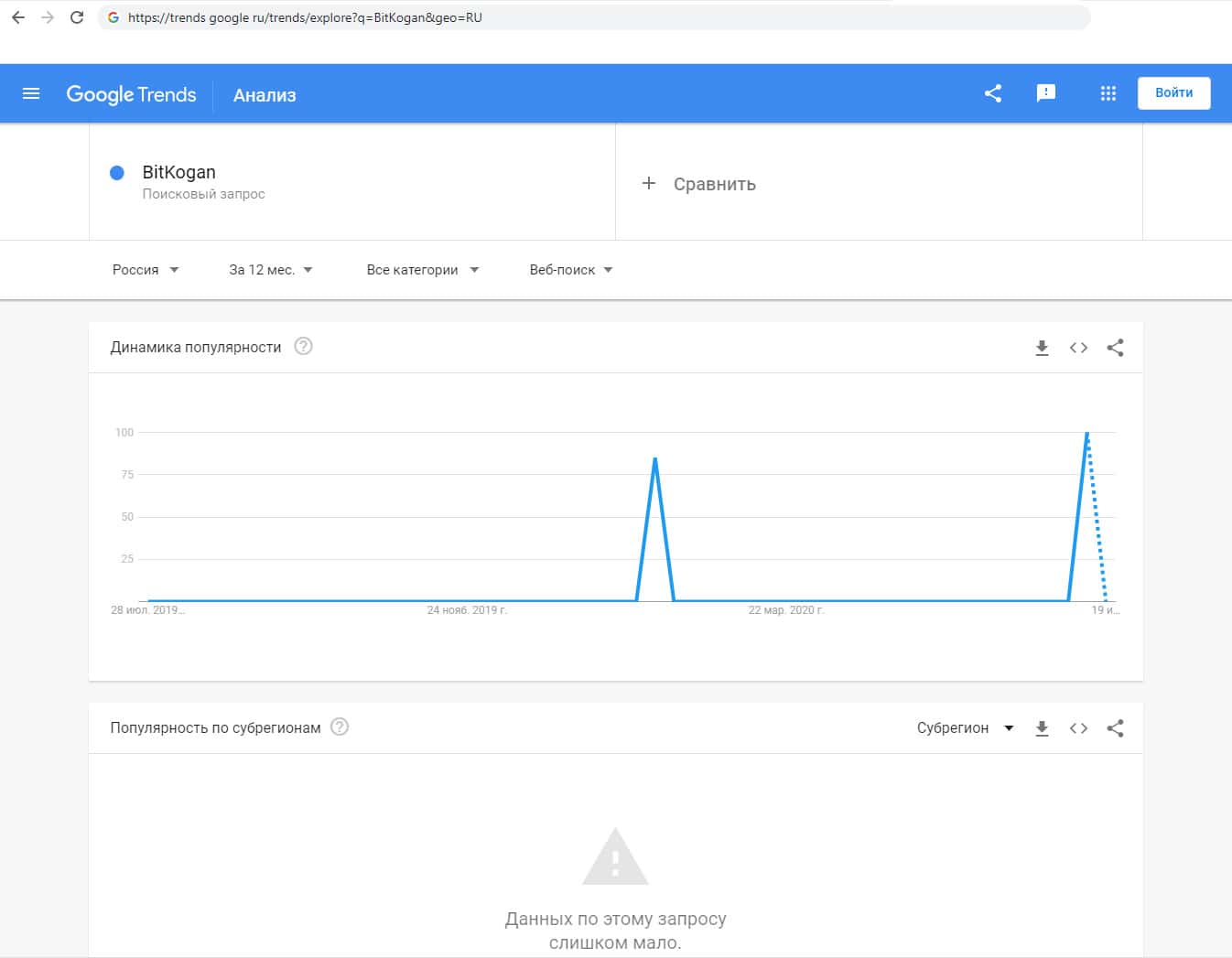Click the grey warning triangle icon
The image size is (1232, 958).
tap(615, 856)
